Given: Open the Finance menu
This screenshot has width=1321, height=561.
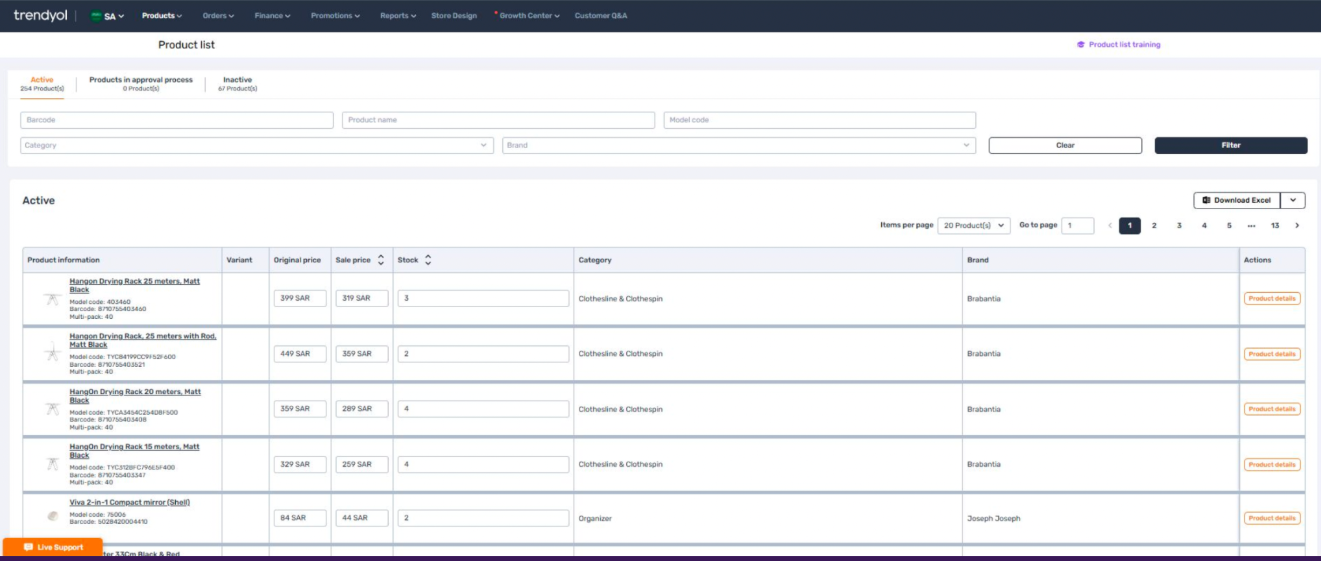Looking at the screenshot, I should (272, 16).
